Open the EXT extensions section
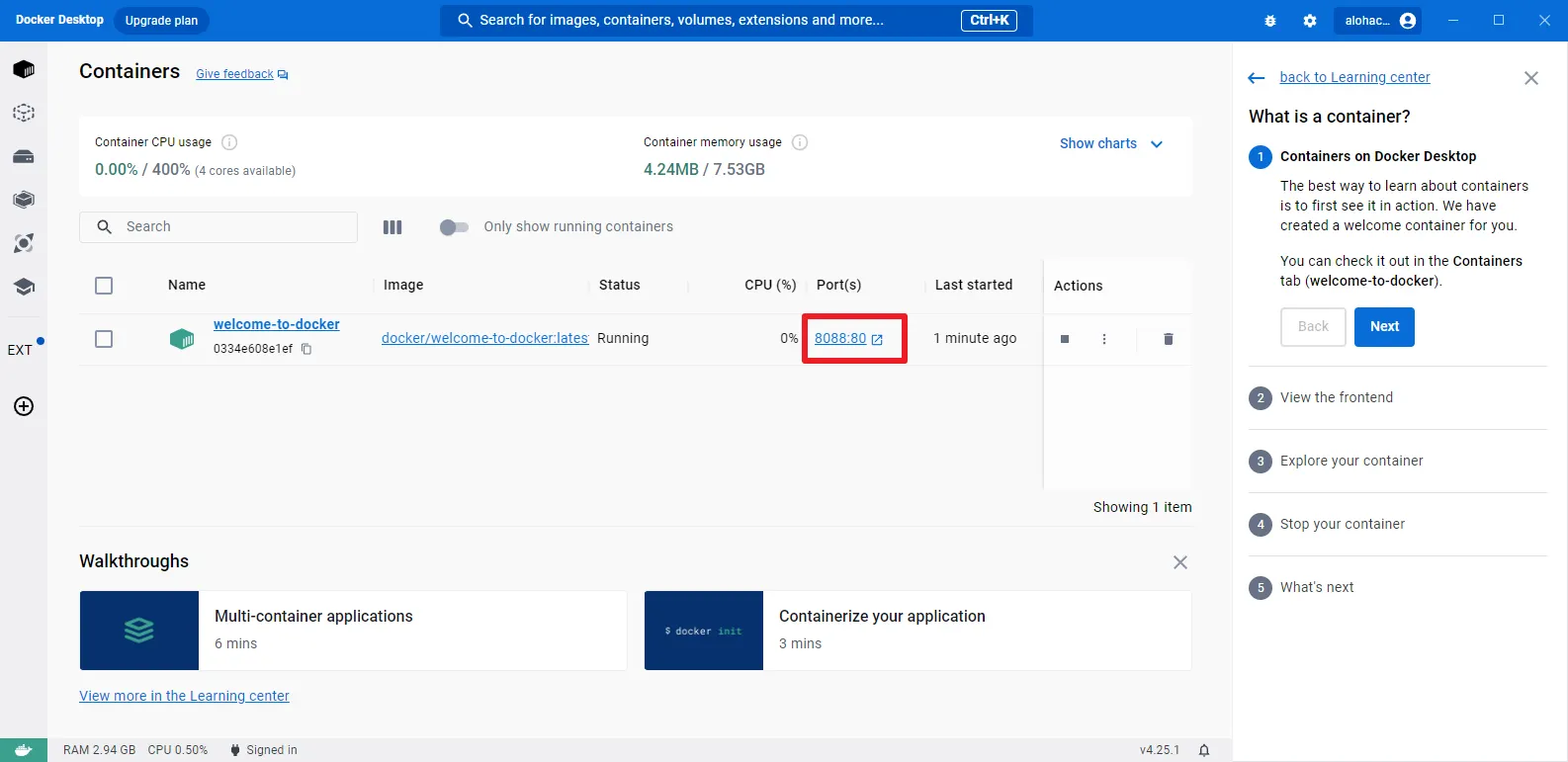The width and height of the screenshot is (1568, 762). (x=22, y=349)
